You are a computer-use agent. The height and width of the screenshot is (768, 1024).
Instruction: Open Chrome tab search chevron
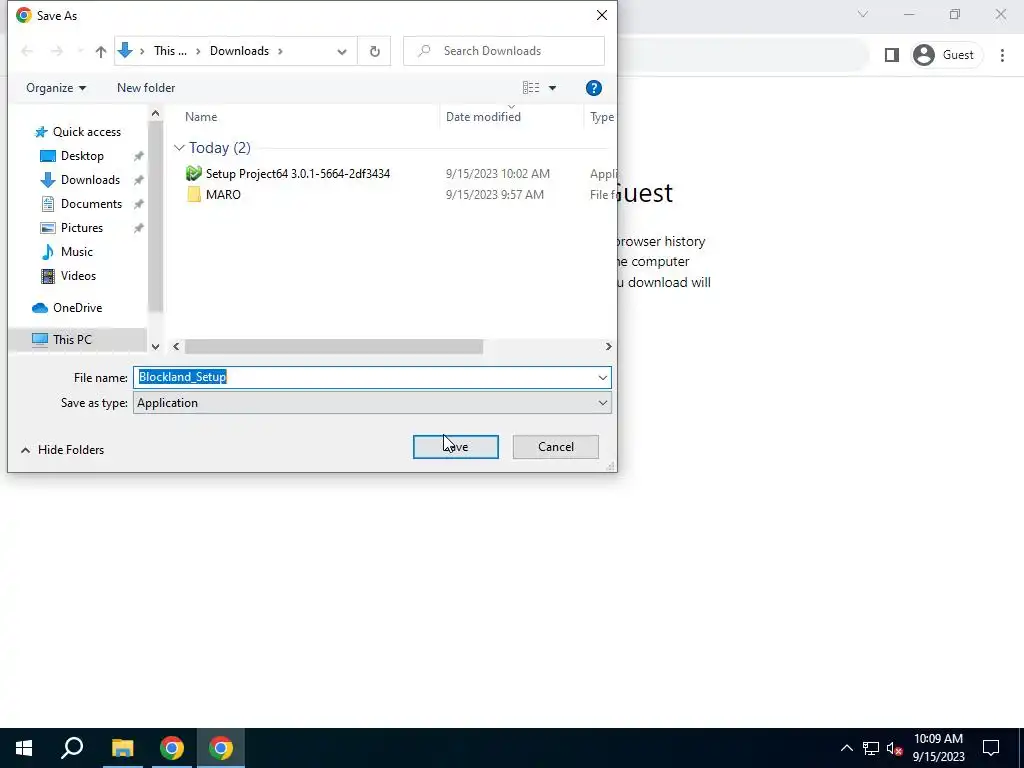(x=863, y=14)
